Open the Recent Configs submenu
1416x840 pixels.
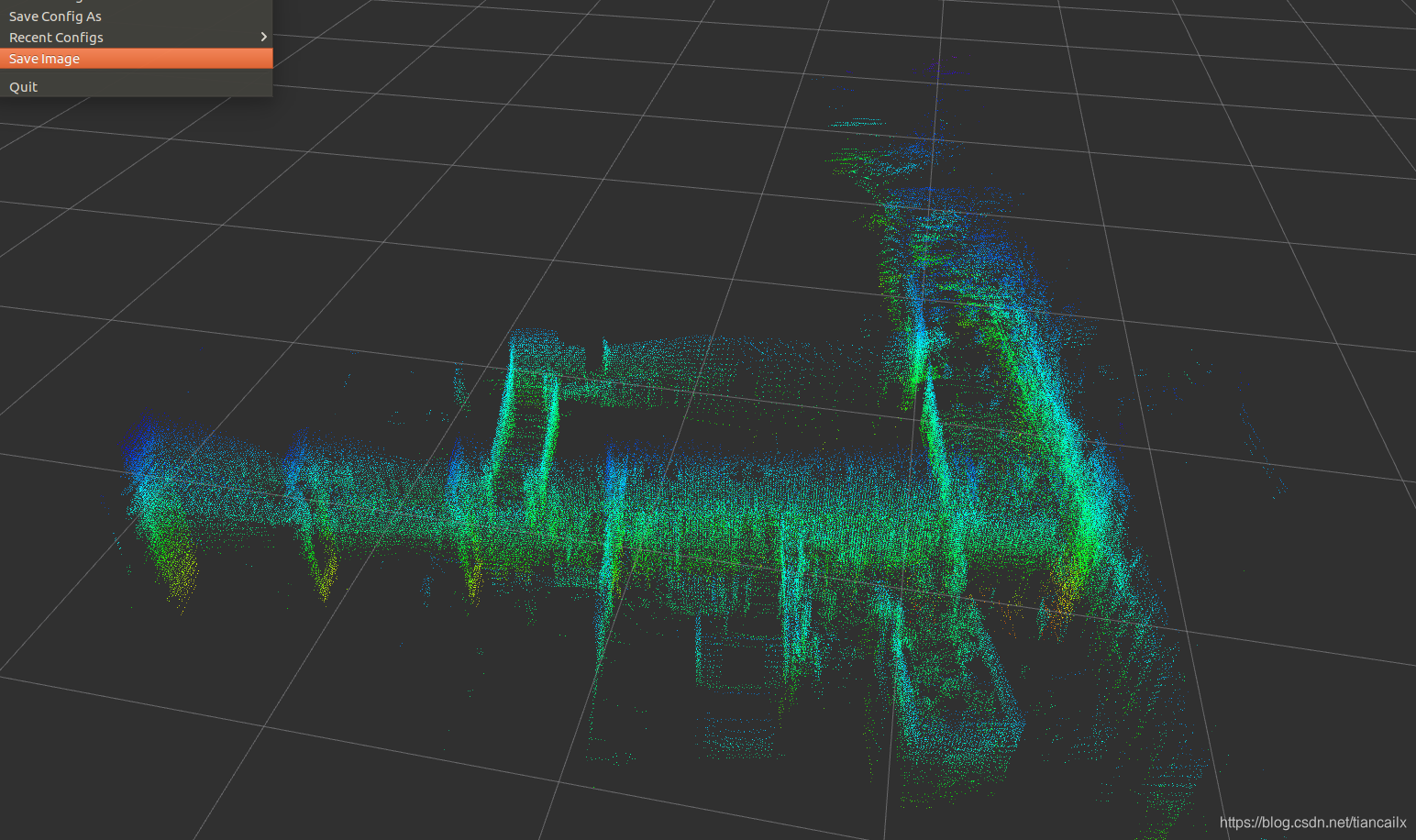[x=136, y=38]
